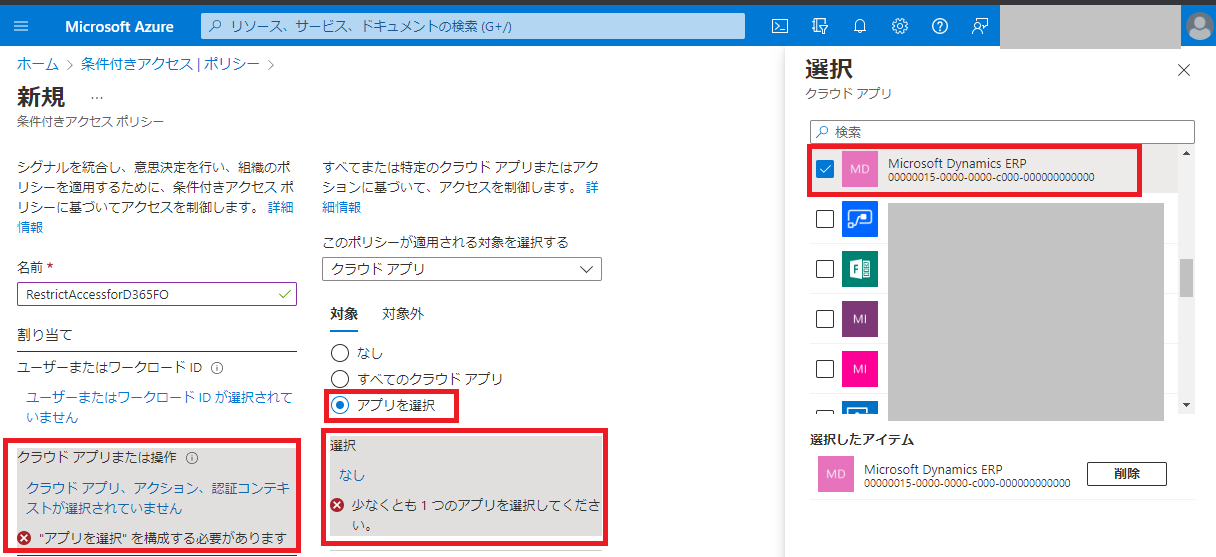Click the 削除 button for Microsoft Dynamics ERP
Screen dimensions: 1216x557
tap(1127, 474)
